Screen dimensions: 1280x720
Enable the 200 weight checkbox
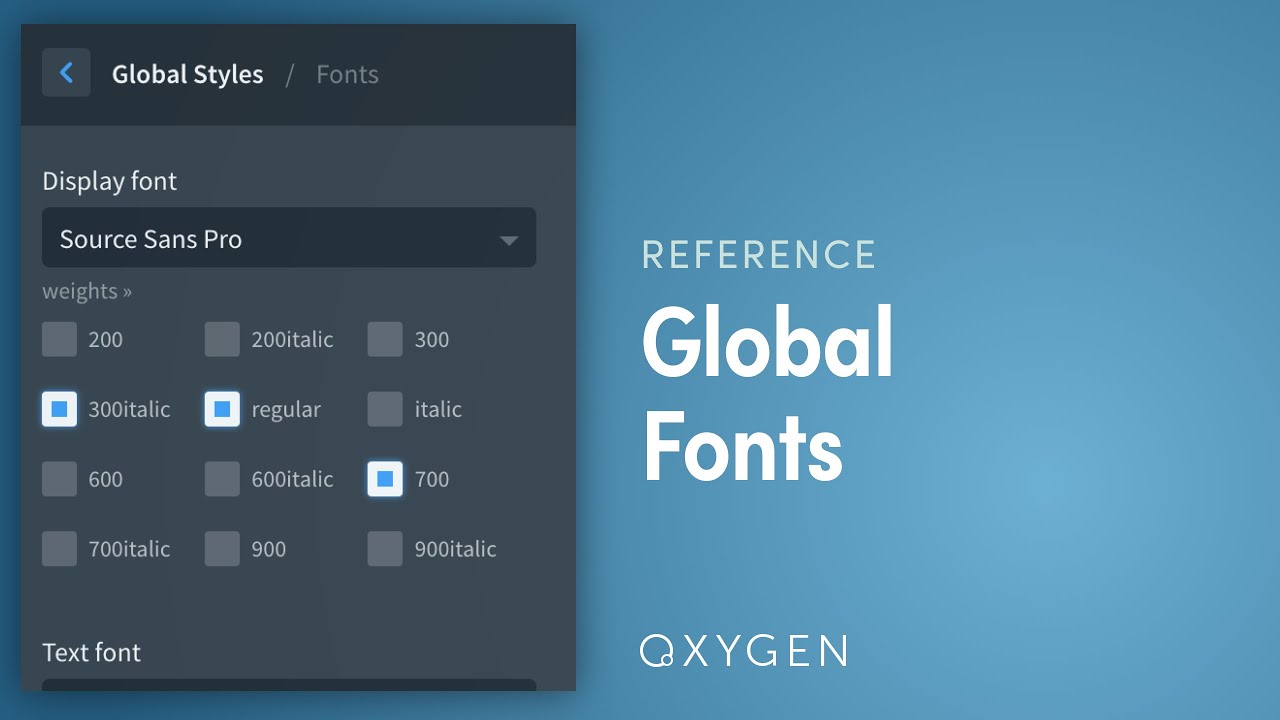pos(59,339)
